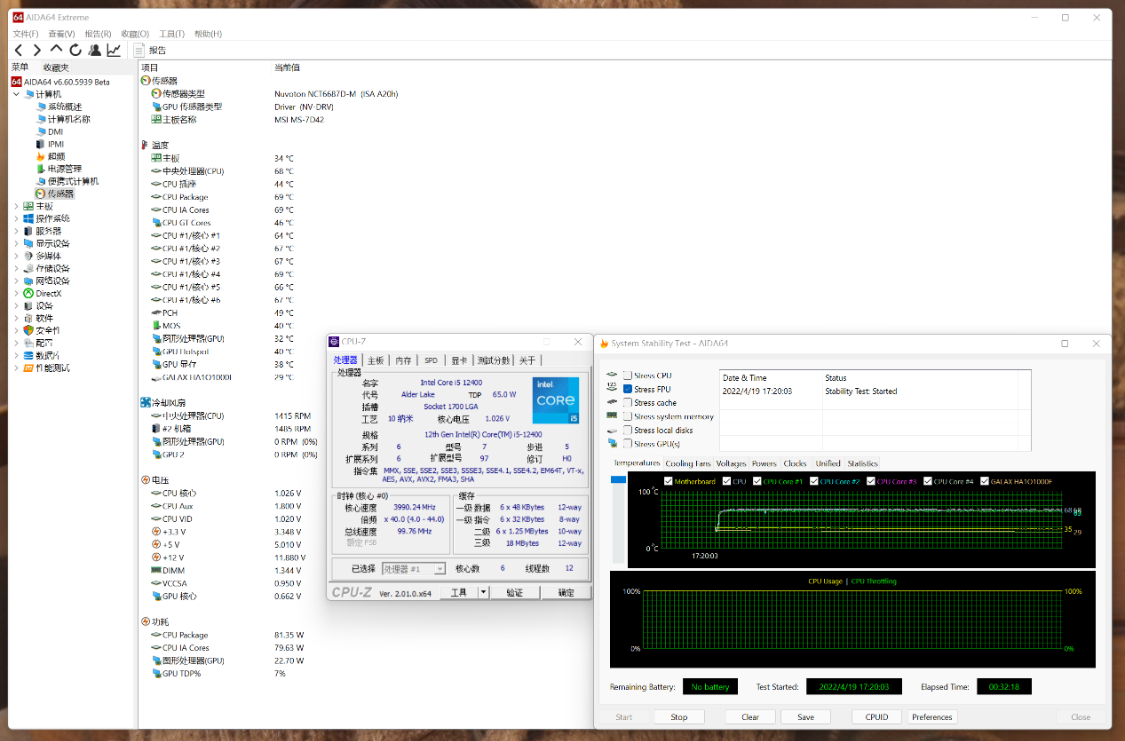Click the refresh icon in AIDA64 toolbar

pyautogui.click(x=75, y=50)
